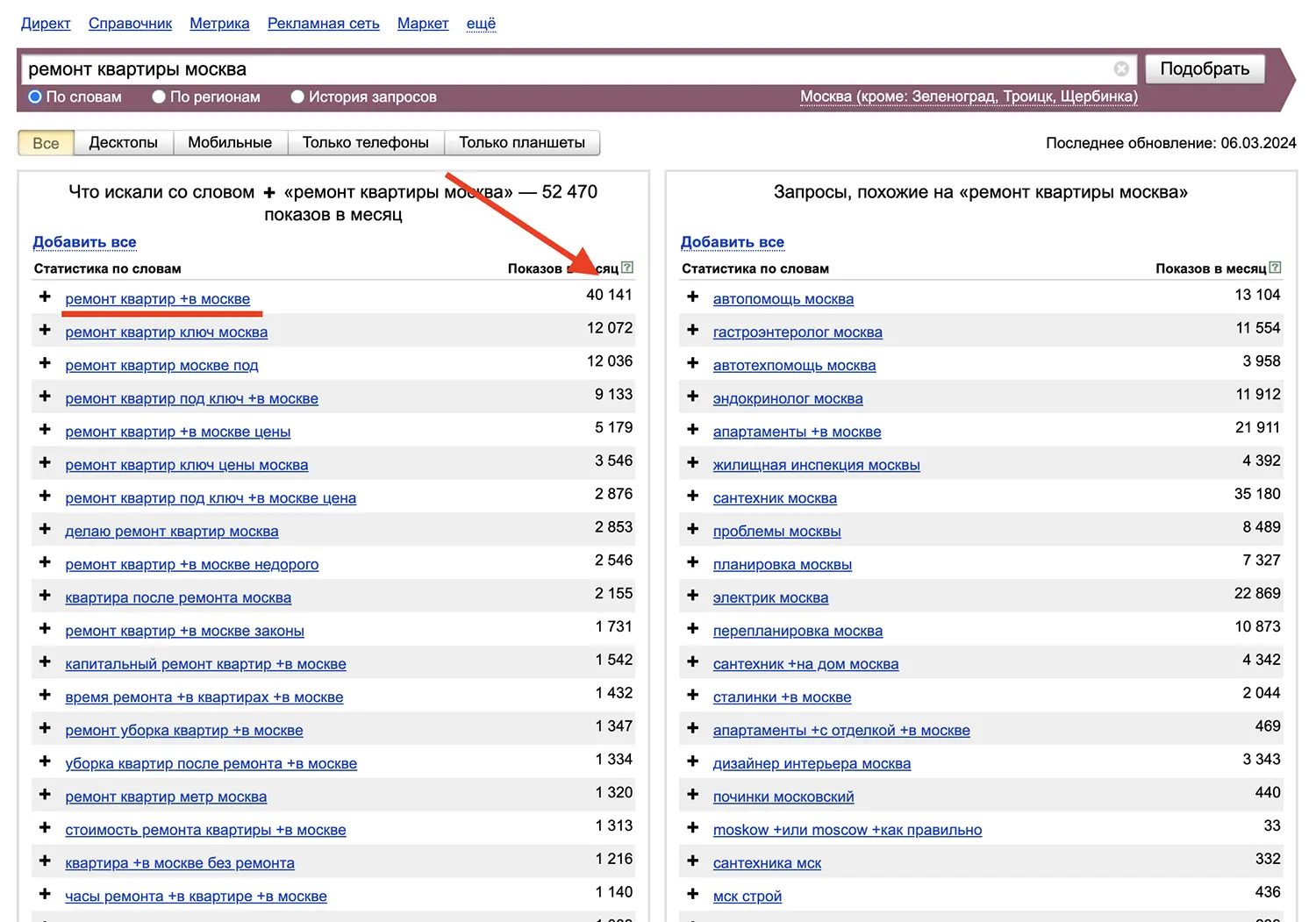Viewport: 1316px width, 922px height.
Task: Open the help tooltip for left Показов в месяц
Action: (x=628, y=268)
